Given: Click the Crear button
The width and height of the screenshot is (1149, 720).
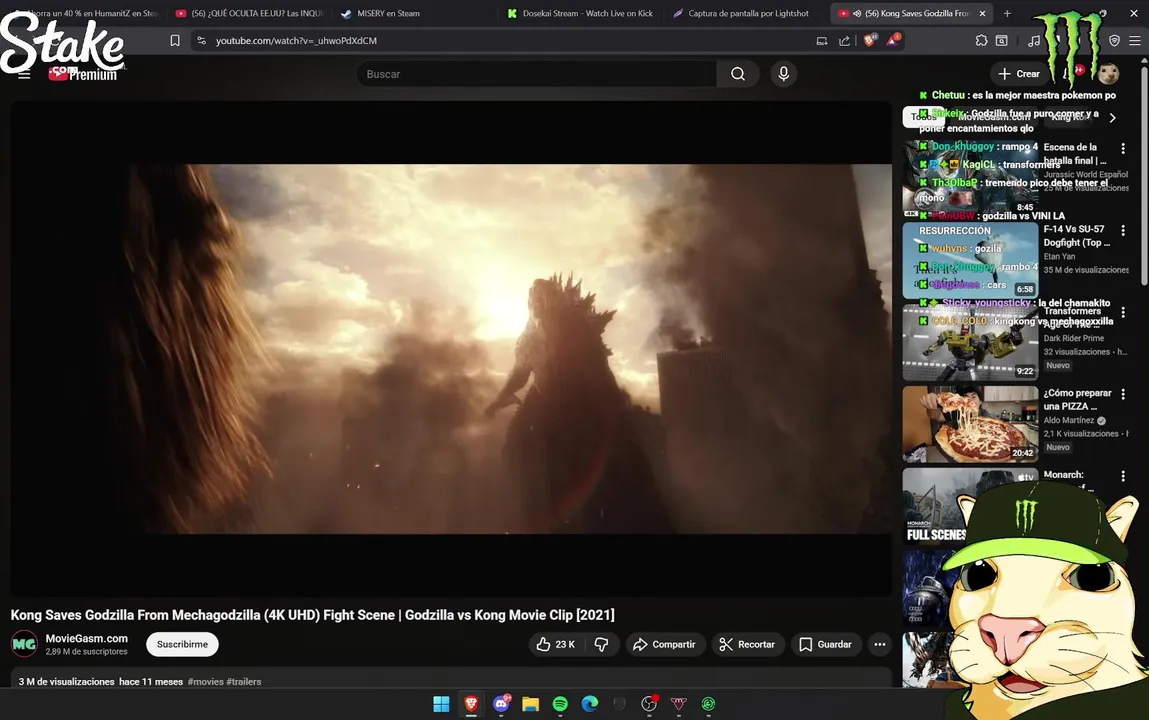Looking at the screenshot, I should [x=1019, y=74].
